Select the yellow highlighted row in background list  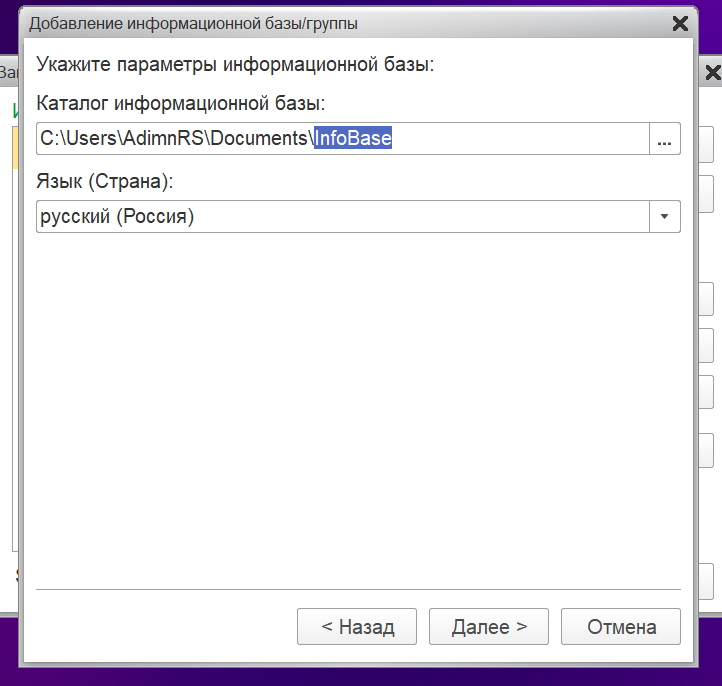tap(16, 147)
